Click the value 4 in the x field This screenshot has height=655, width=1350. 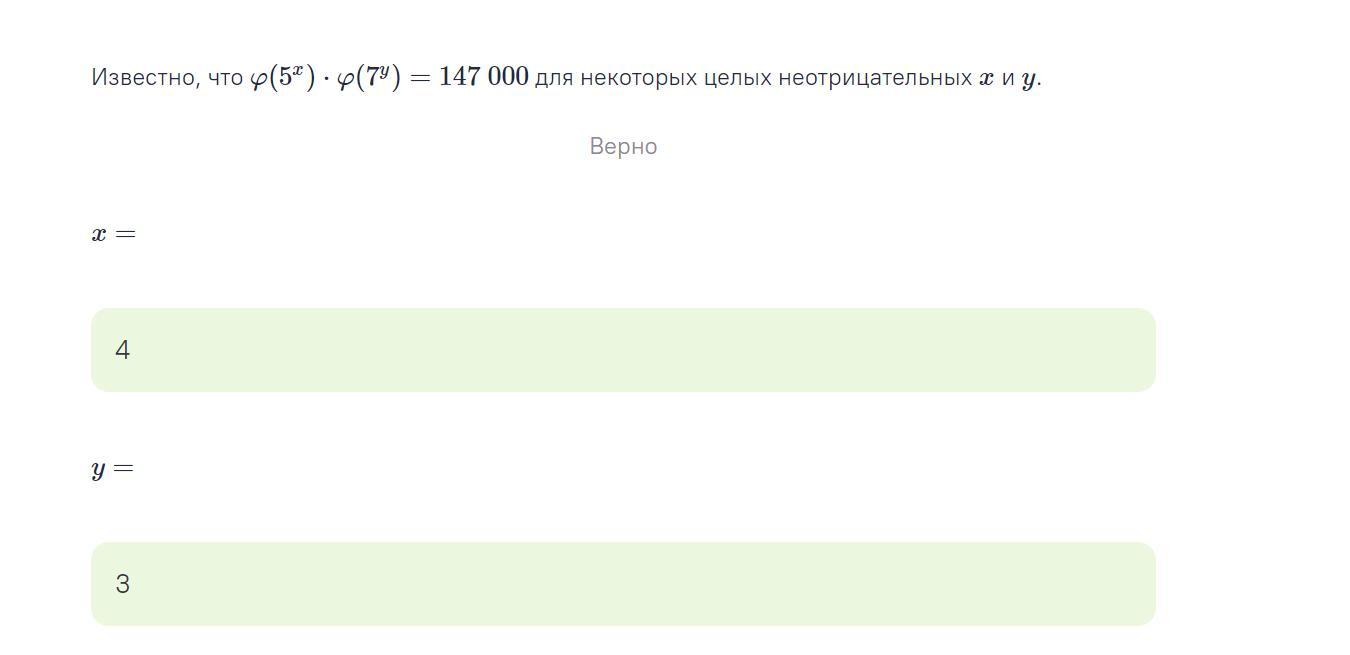(x=123, y=351)
